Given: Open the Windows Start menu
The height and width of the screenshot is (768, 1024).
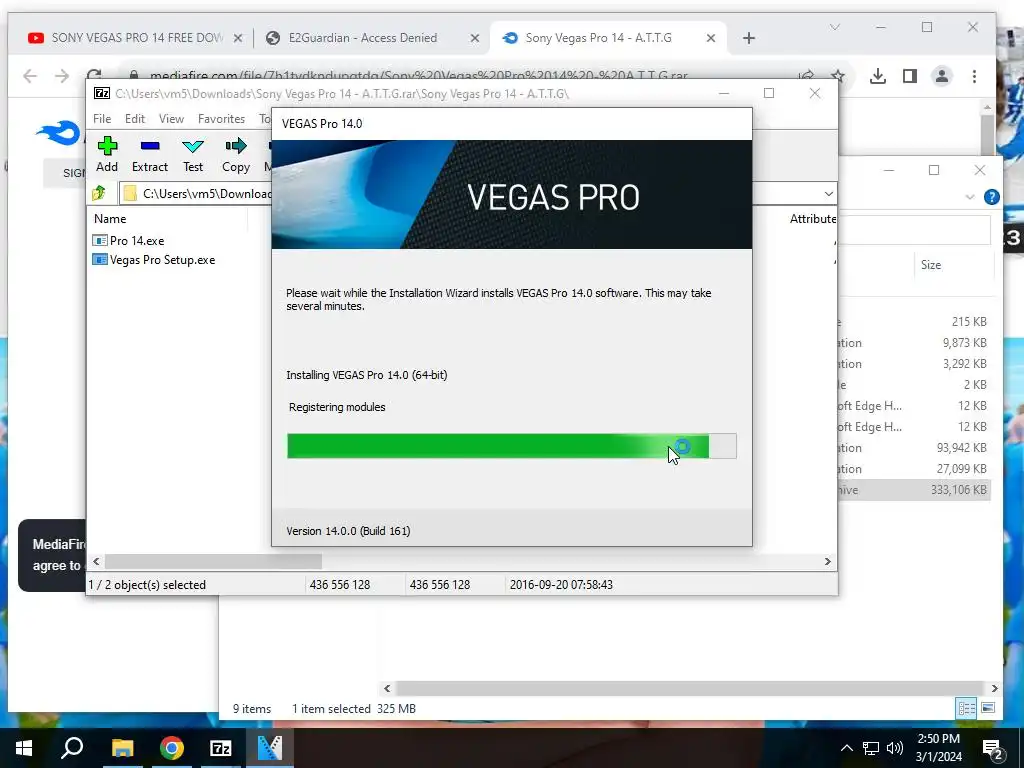Looking at the screenshot, I should tap(24, 748).
